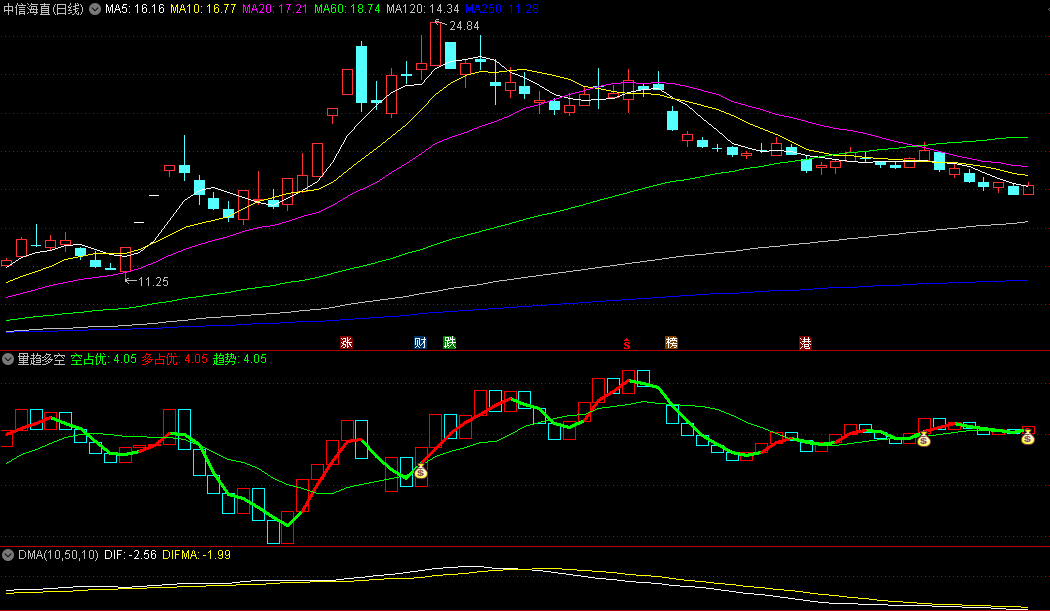The height and width of the screenshot is (611, 1050).
Task: Click the green MA60: 18.74 label
Action: point(348,9)
